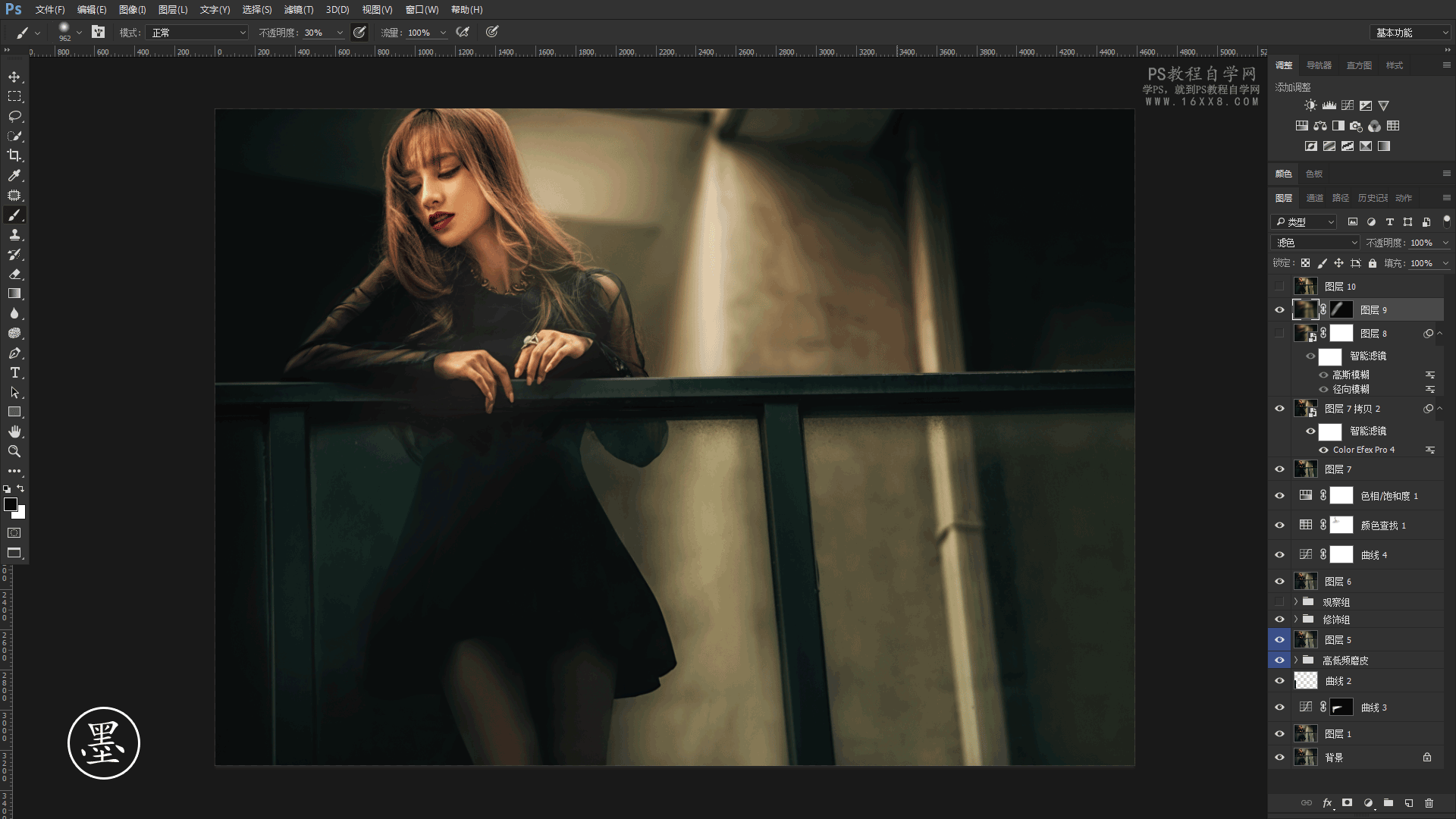Show the 图层 10 layer
This screenshot has width=1456, height=819.
pyautogui.click(x=1279, y=287)
